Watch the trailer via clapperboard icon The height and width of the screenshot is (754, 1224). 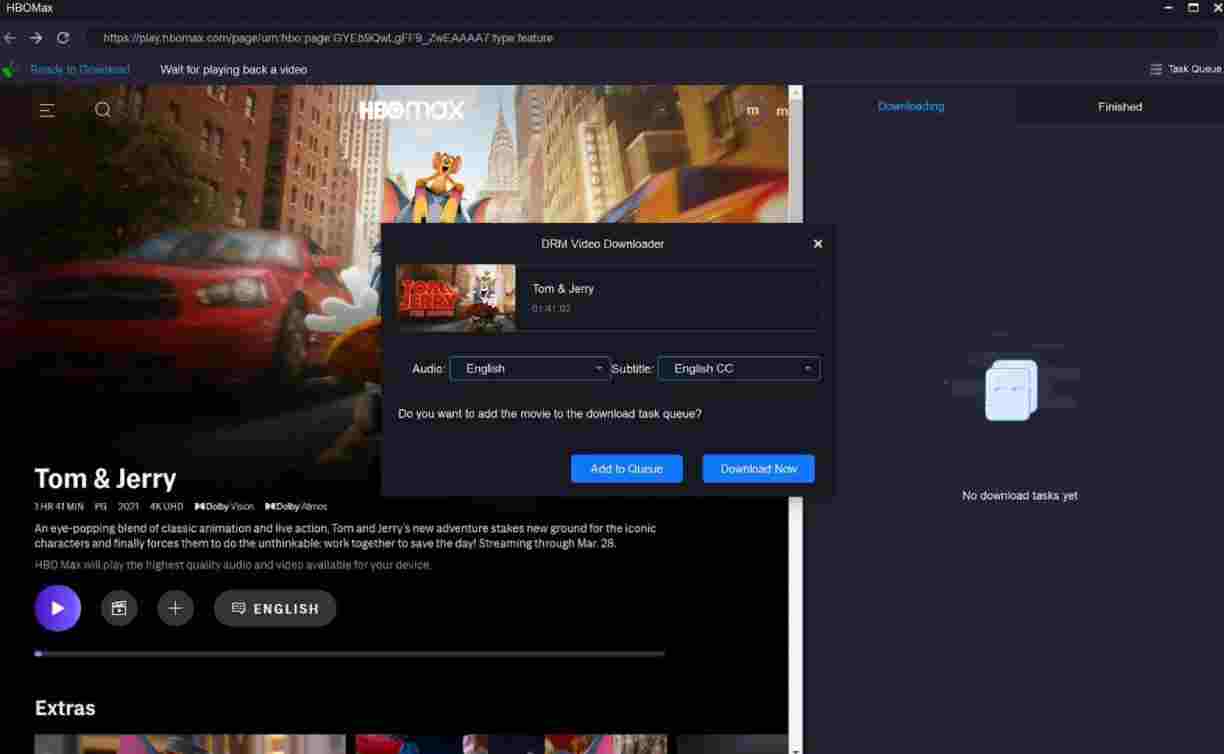119,608
